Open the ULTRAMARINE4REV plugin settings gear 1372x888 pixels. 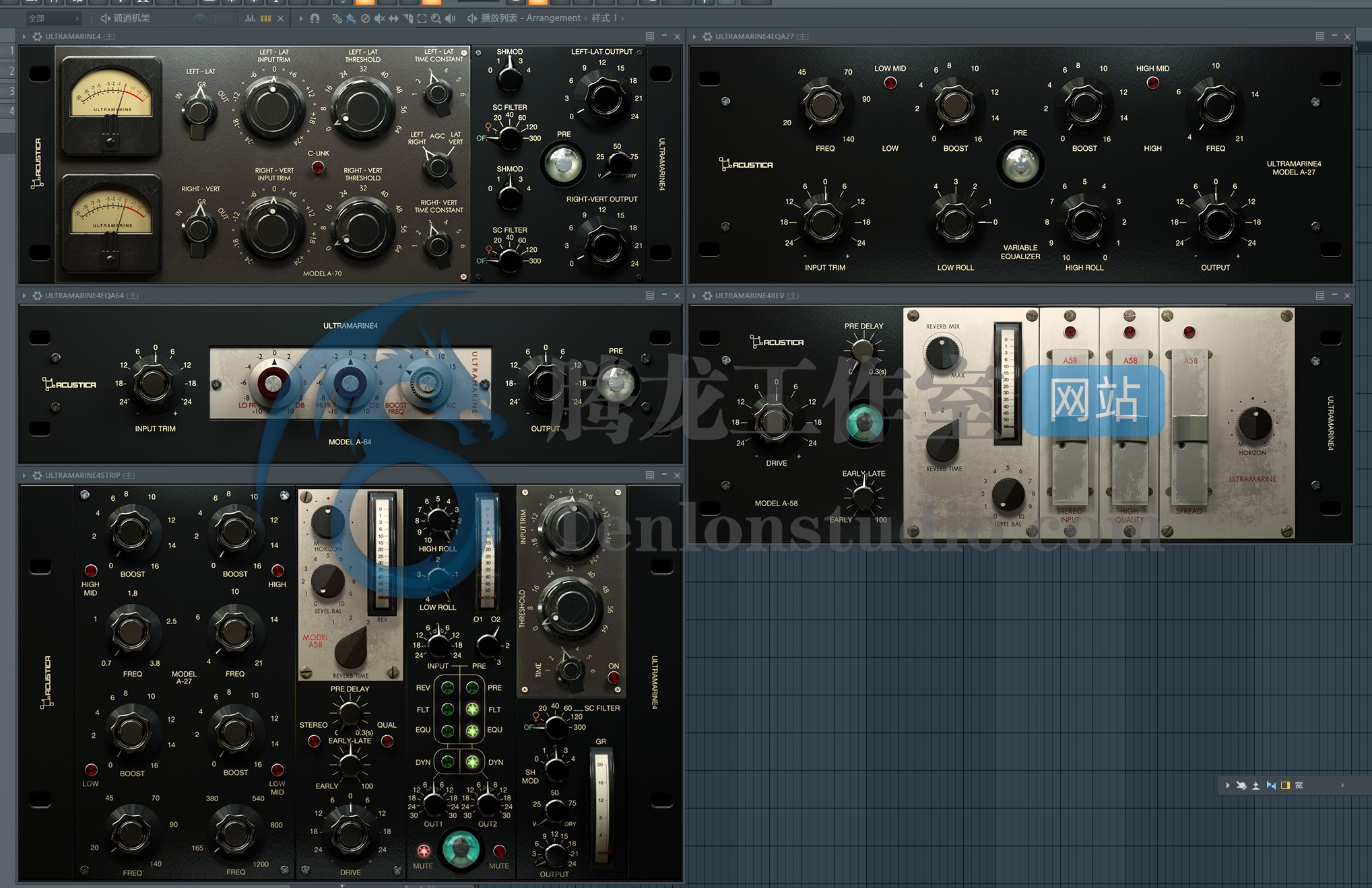(x=707, y=296)
